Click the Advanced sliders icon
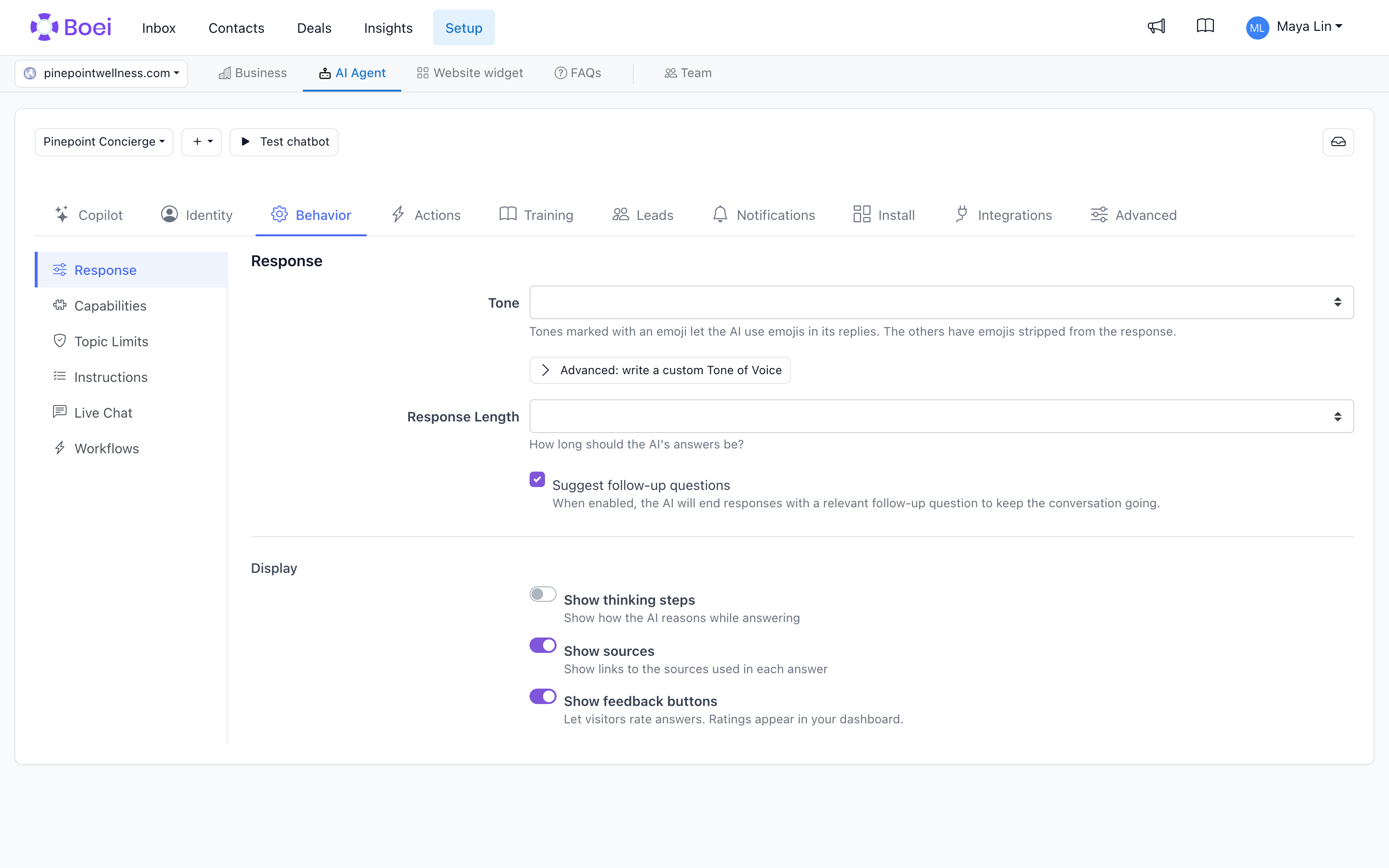 (1099, 214)
